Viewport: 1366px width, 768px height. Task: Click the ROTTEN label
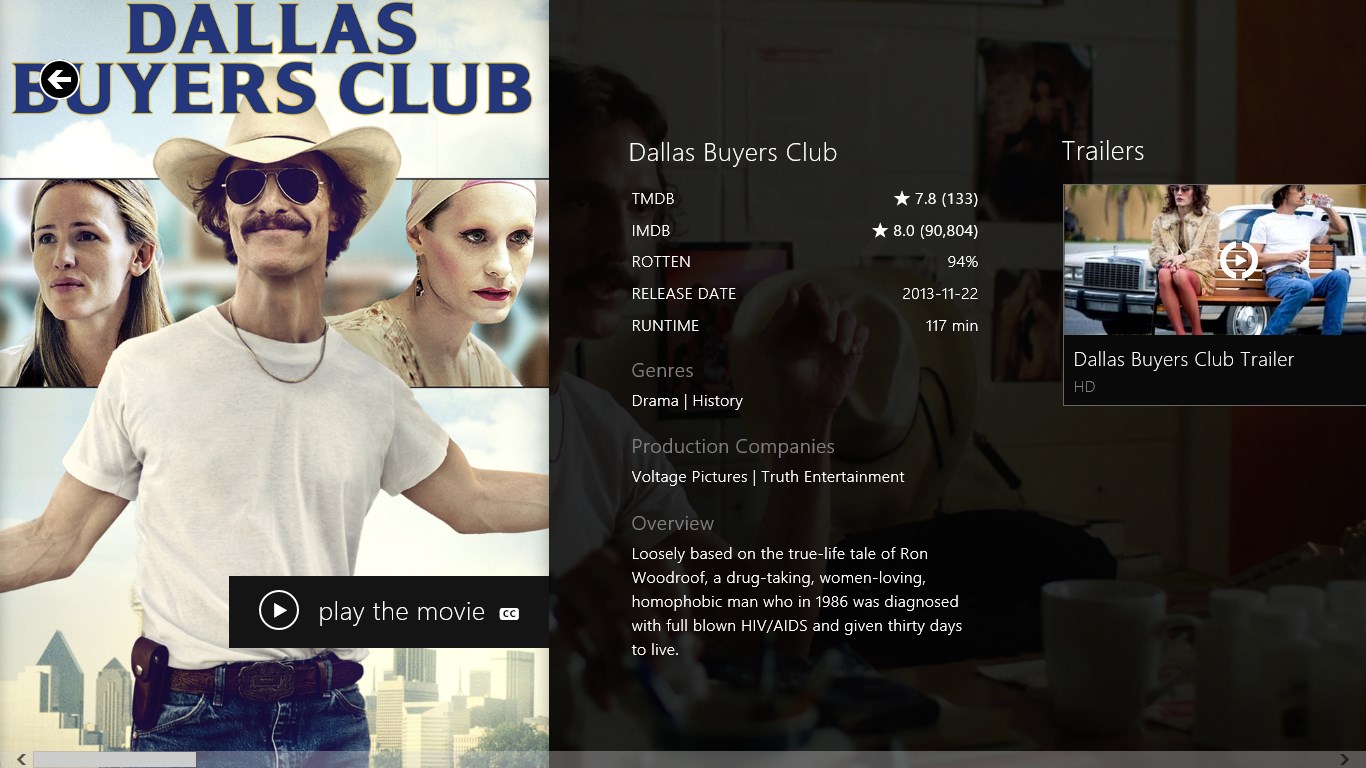coord(661,262)
